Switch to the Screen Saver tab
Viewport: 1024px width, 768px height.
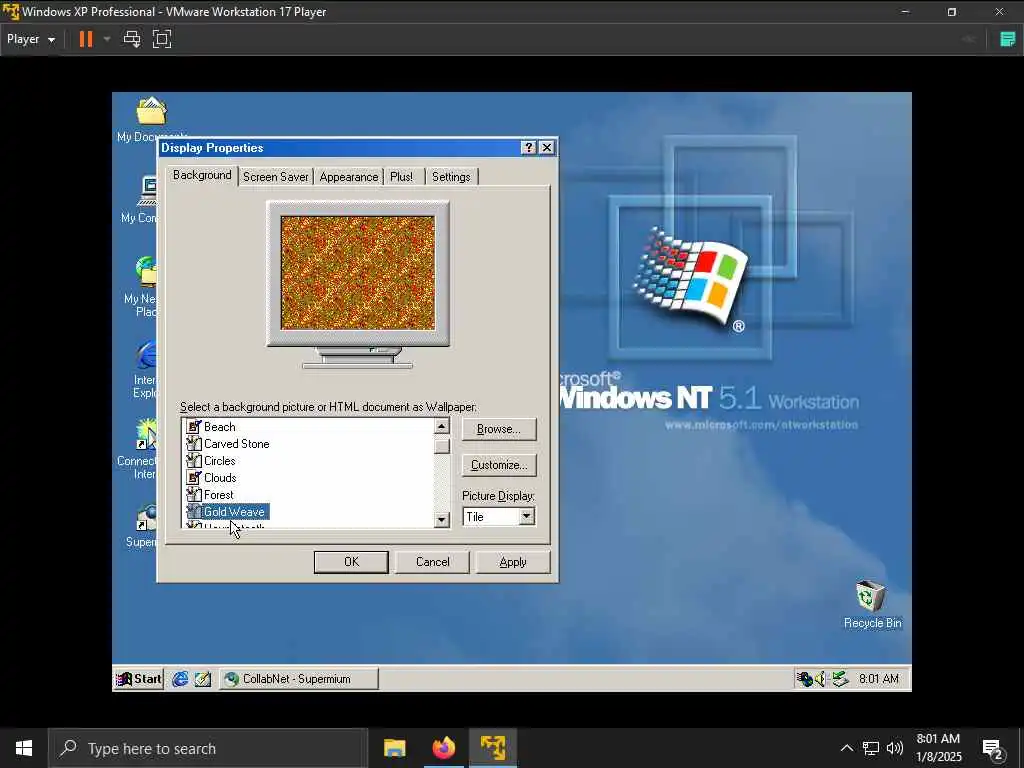[276, 177]
